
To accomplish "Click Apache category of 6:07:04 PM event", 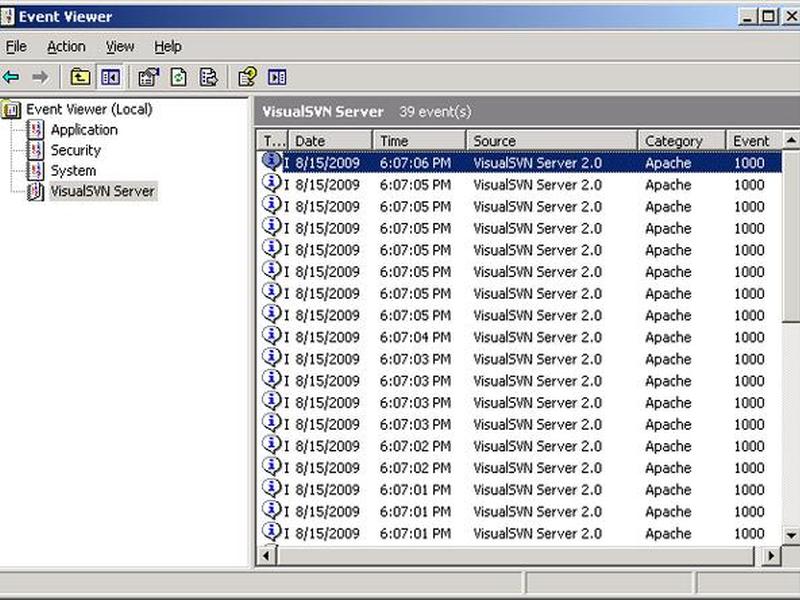I will pyautogui.click(x=668, y=337).
